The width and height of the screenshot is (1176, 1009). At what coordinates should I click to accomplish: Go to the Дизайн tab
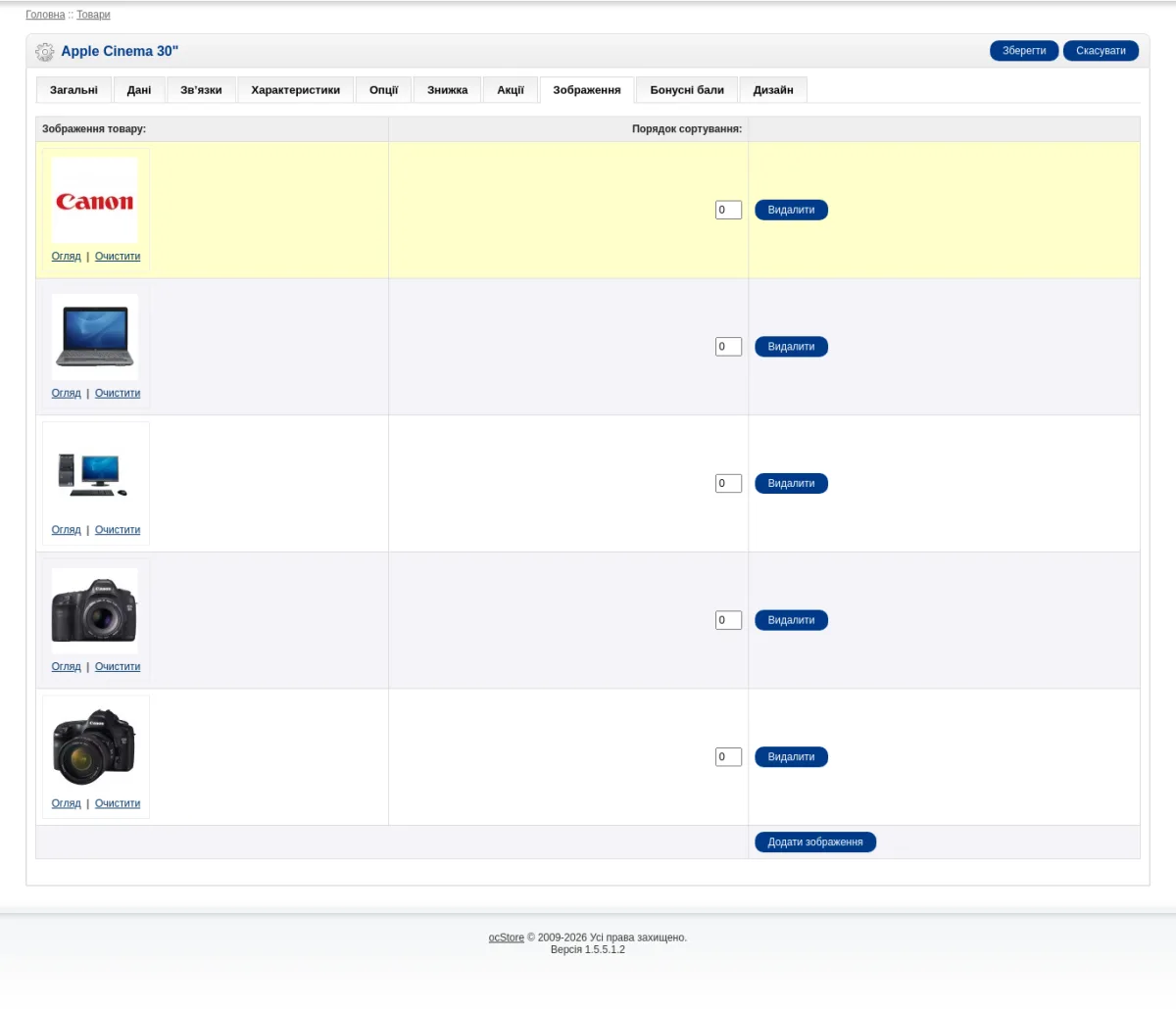(773, 90)
